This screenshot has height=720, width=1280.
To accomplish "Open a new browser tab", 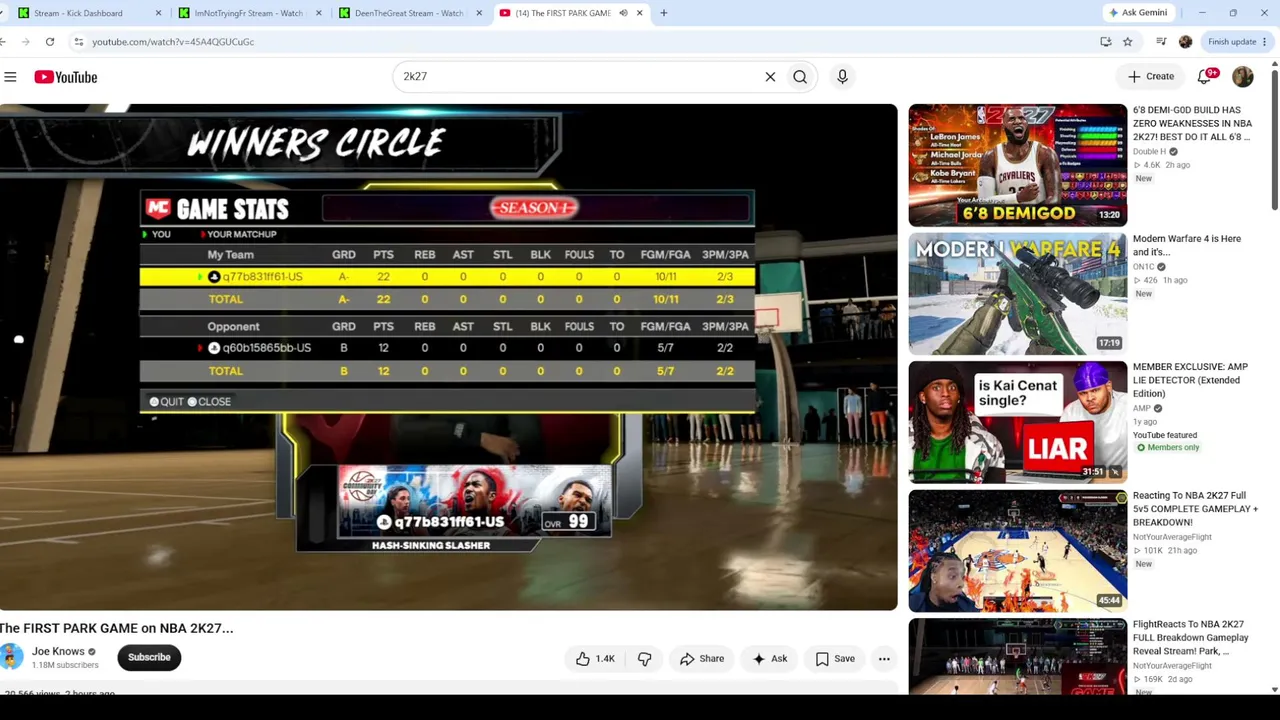I will pyautogui.click(x=663, y=13).
